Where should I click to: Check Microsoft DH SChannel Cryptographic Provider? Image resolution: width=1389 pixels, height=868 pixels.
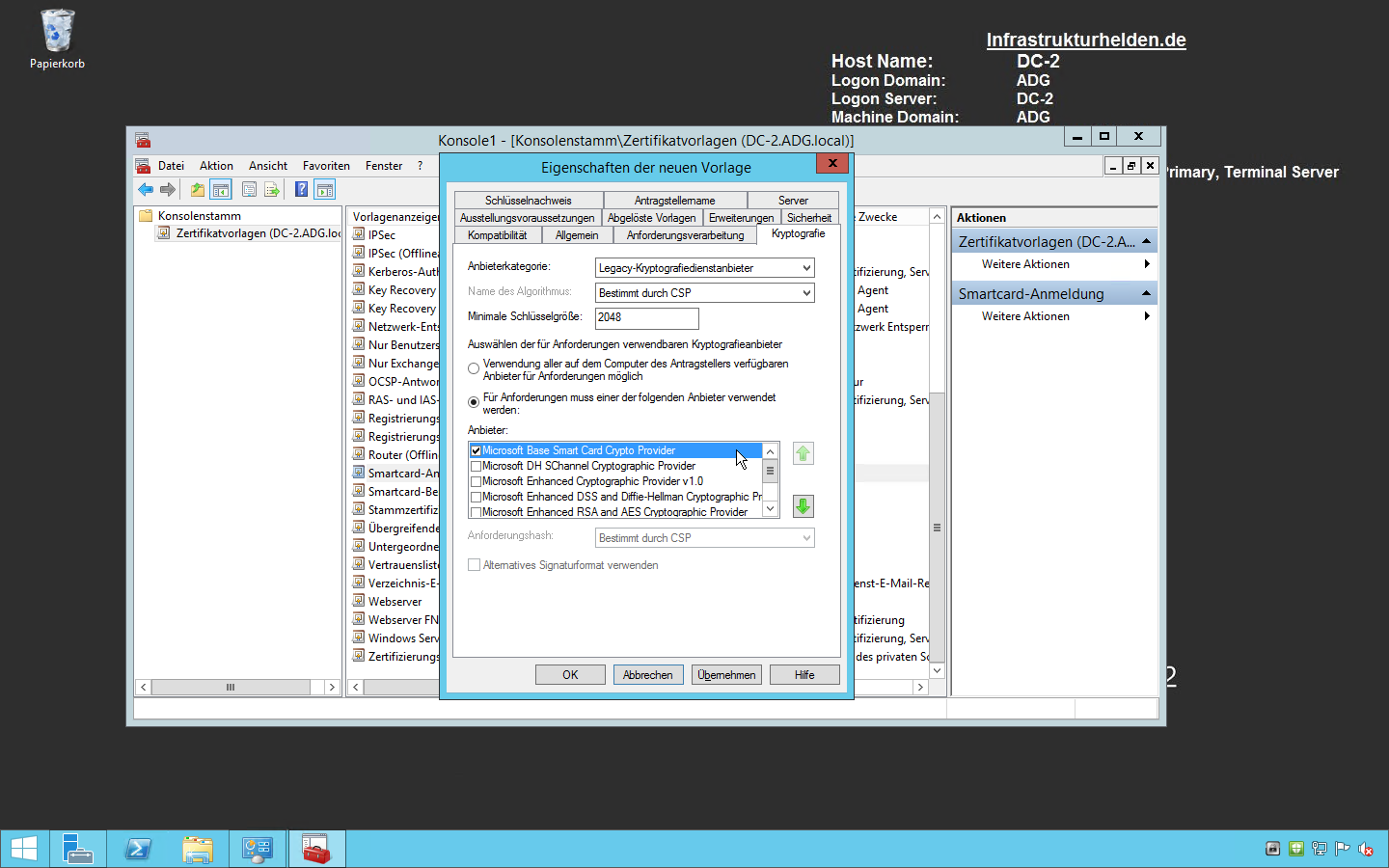click(476, 466)
